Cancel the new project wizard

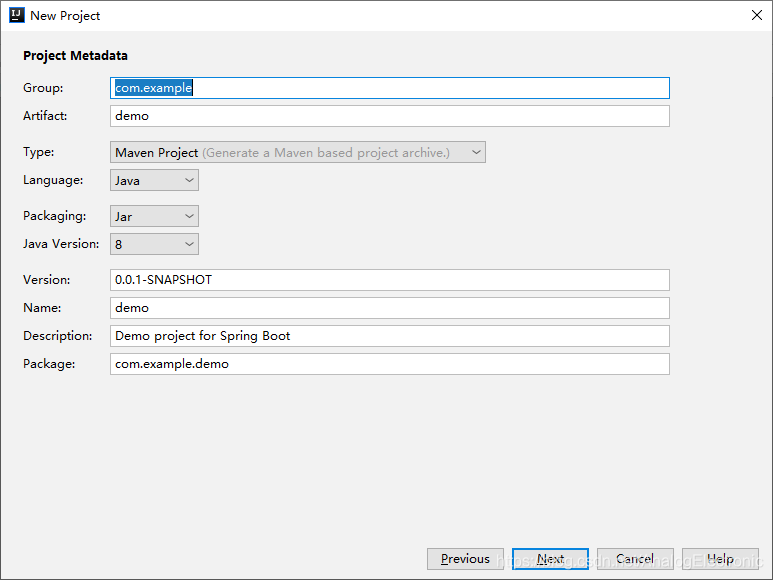635,559
